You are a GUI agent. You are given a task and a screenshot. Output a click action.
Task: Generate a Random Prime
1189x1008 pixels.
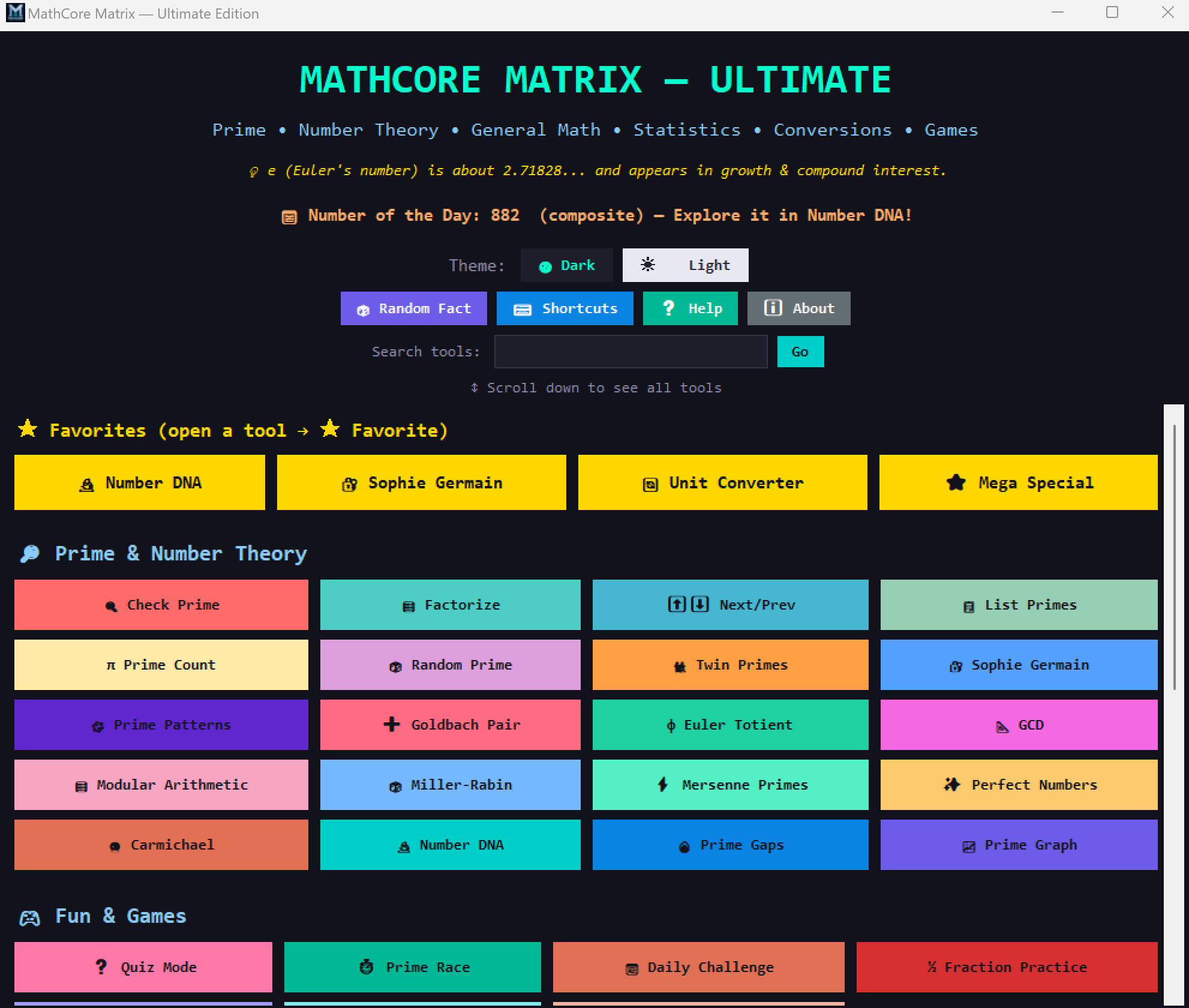[x=450, y=665]
